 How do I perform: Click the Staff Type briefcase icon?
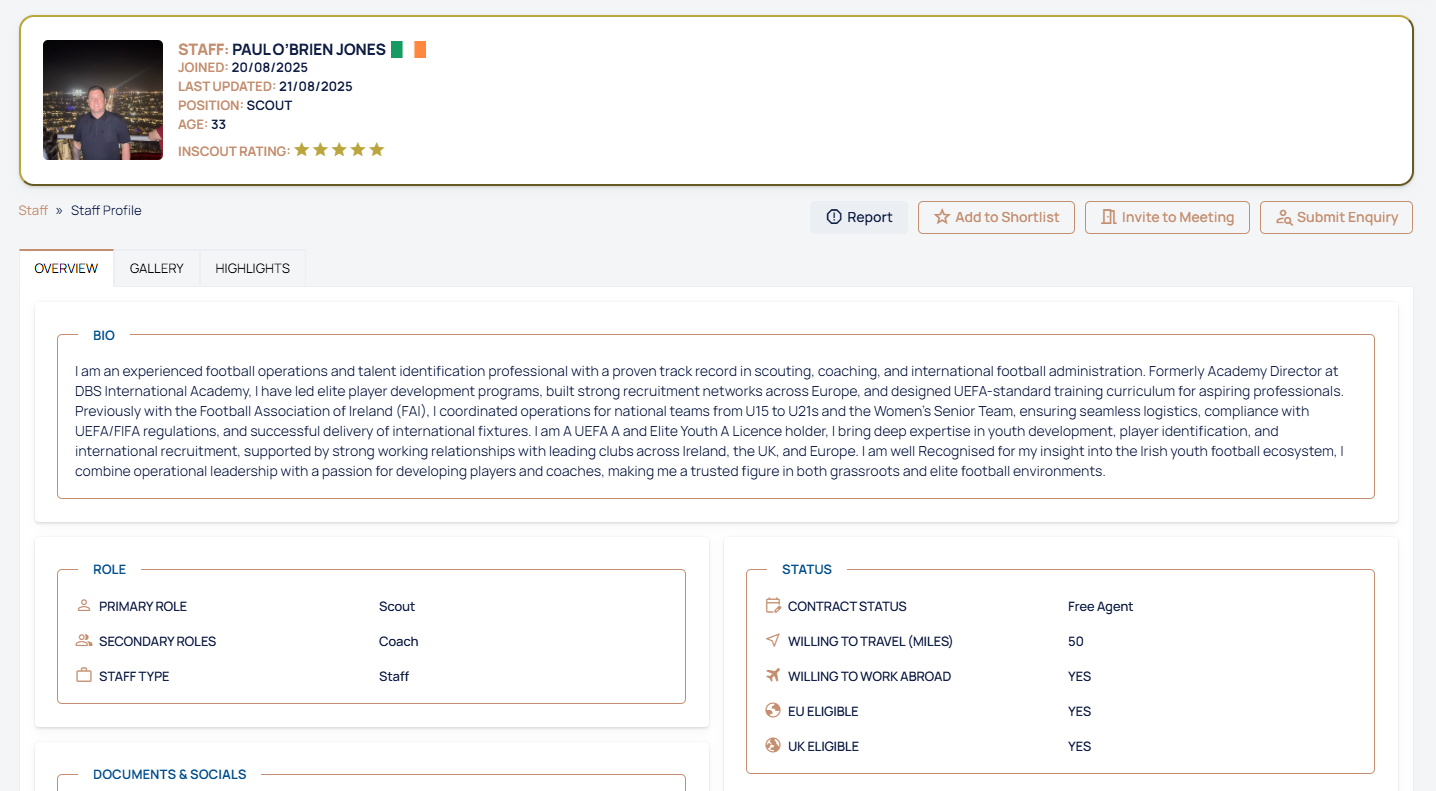coord(84,676)
